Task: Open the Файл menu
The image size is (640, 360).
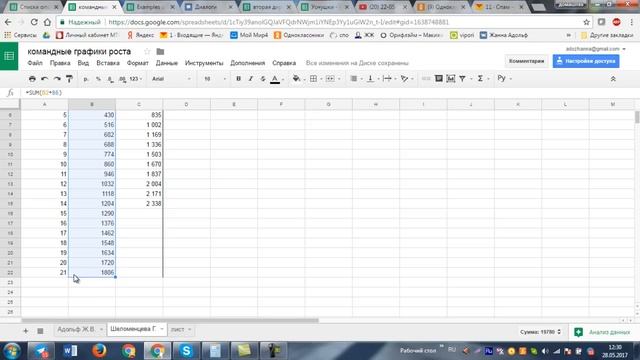Action: point(35,63)
